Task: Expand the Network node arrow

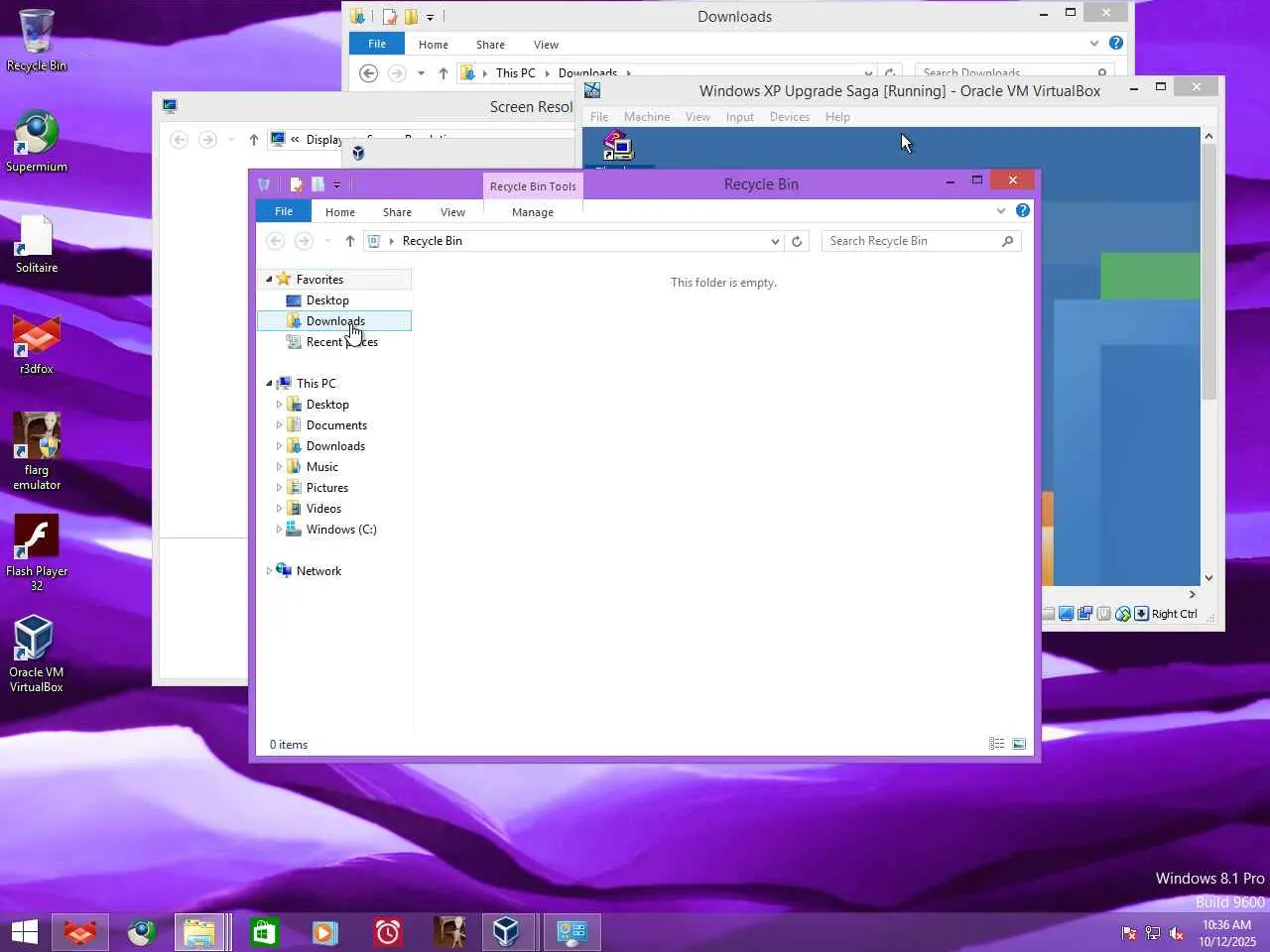Action: pos(269,571)
